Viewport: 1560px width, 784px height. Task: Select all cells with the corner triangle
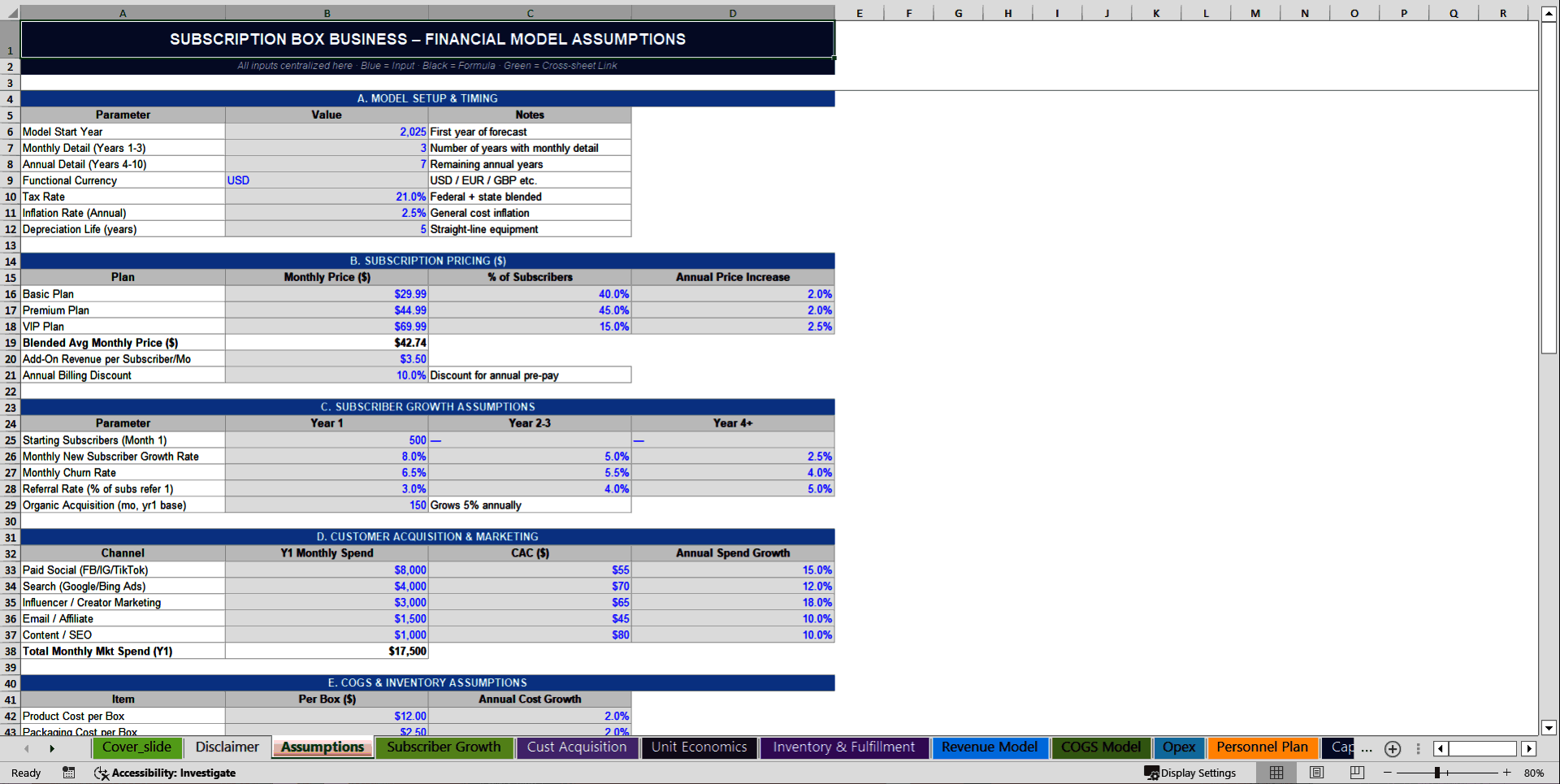coord(11,13)
